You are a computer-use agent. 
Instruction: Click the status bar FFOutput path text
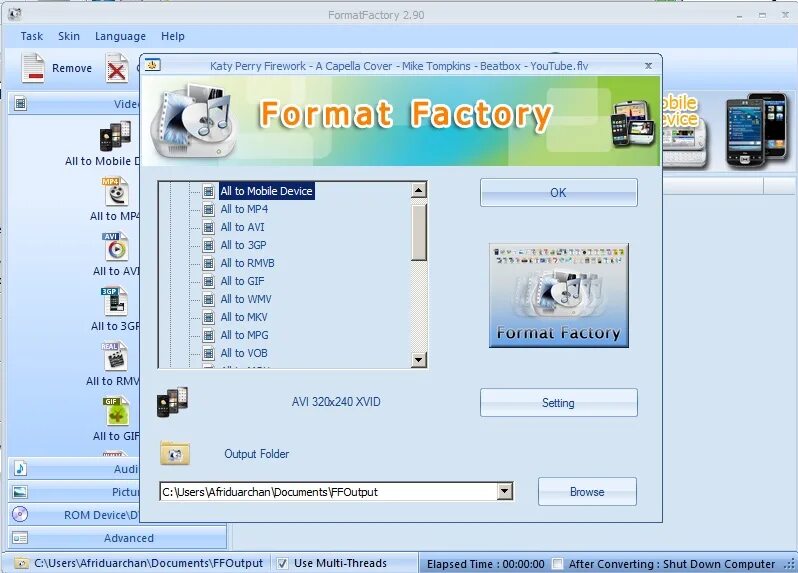pos(148,563)
